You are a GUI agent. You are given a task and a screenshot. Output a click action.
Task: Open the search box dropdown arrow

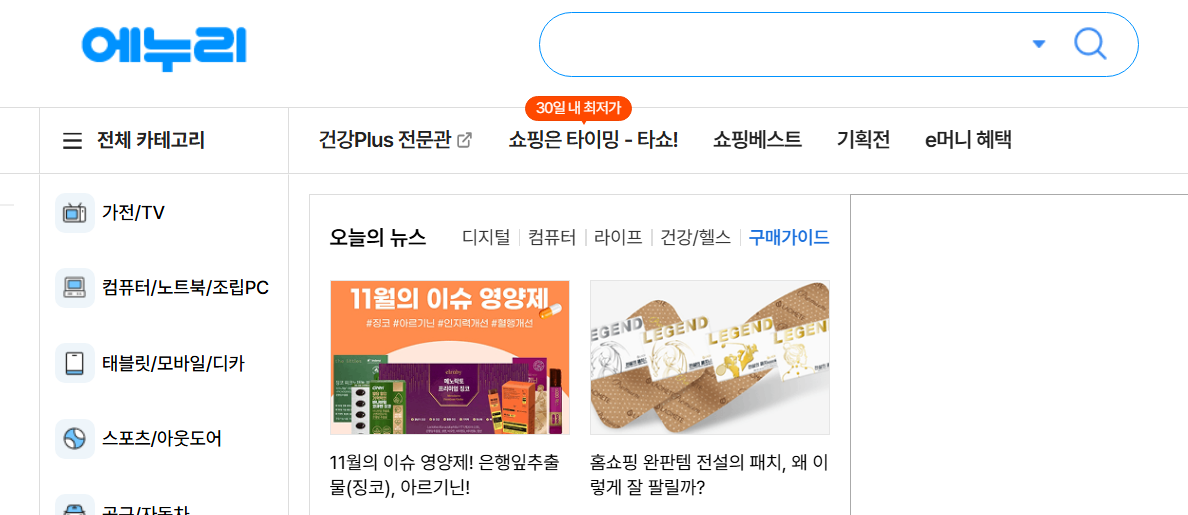[x=1039, y=44]
